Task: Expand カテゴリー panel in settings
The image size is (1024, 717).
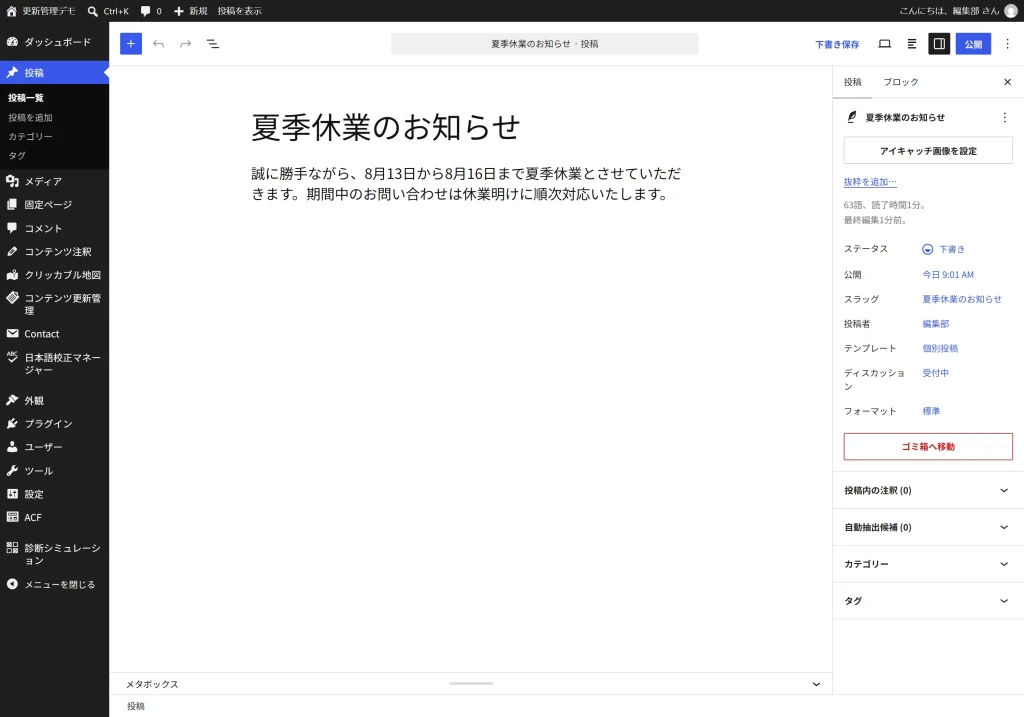Action: (928, 564)
